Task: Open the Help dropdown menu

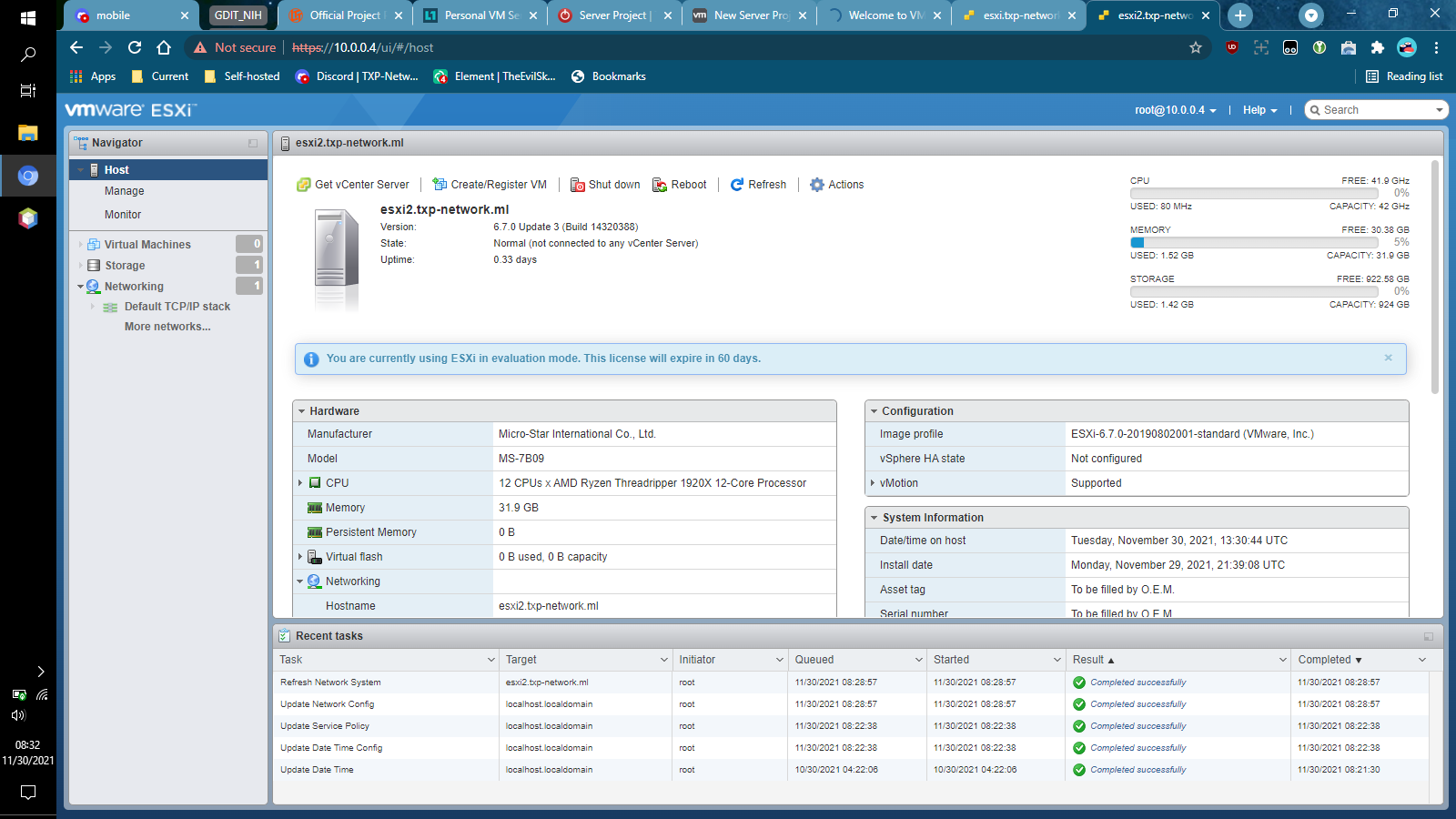Action: click(1259, 109)
